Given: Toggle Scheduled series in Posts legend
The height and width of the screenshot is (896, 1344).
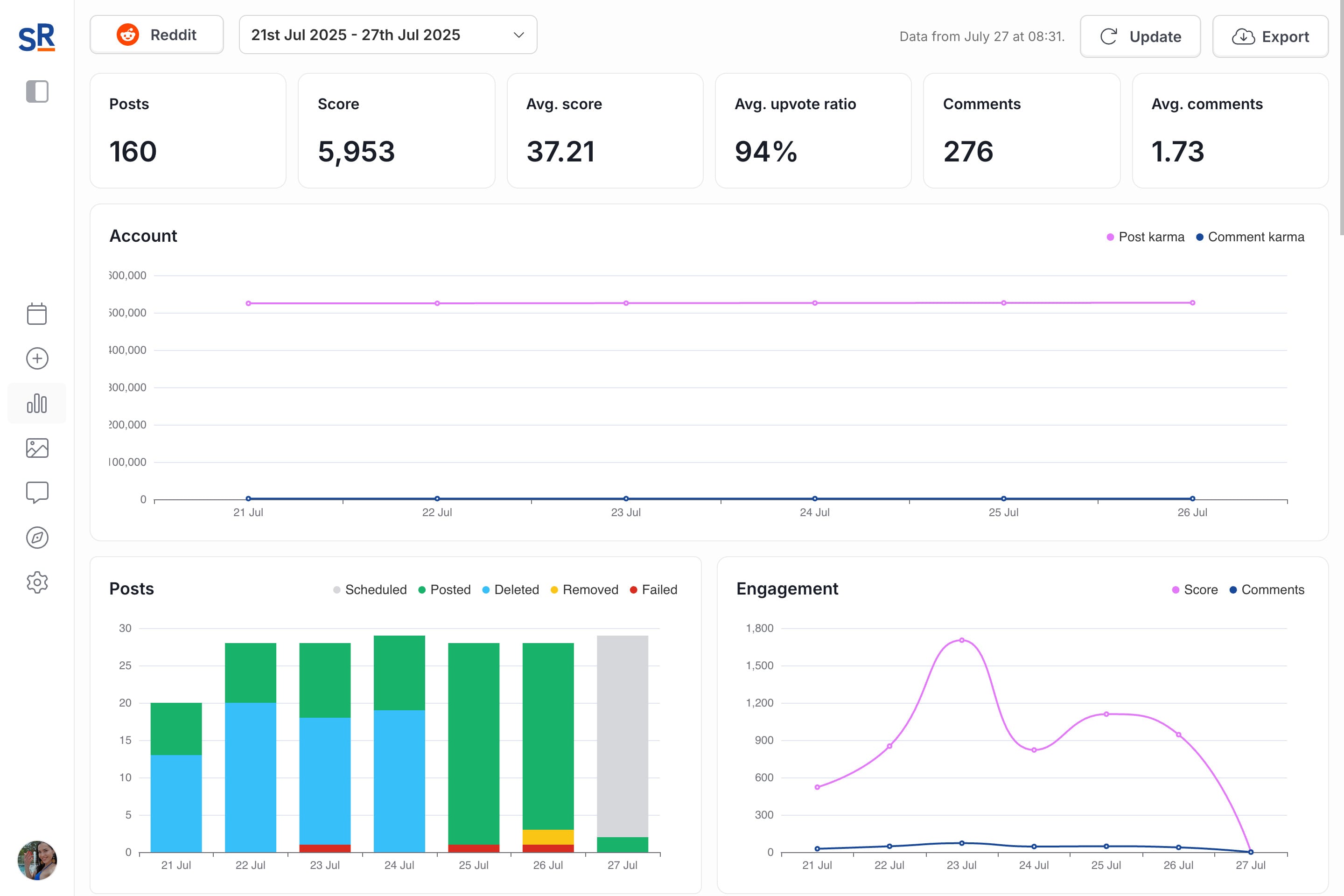Looking at the screenshot, I should [370, 590].
